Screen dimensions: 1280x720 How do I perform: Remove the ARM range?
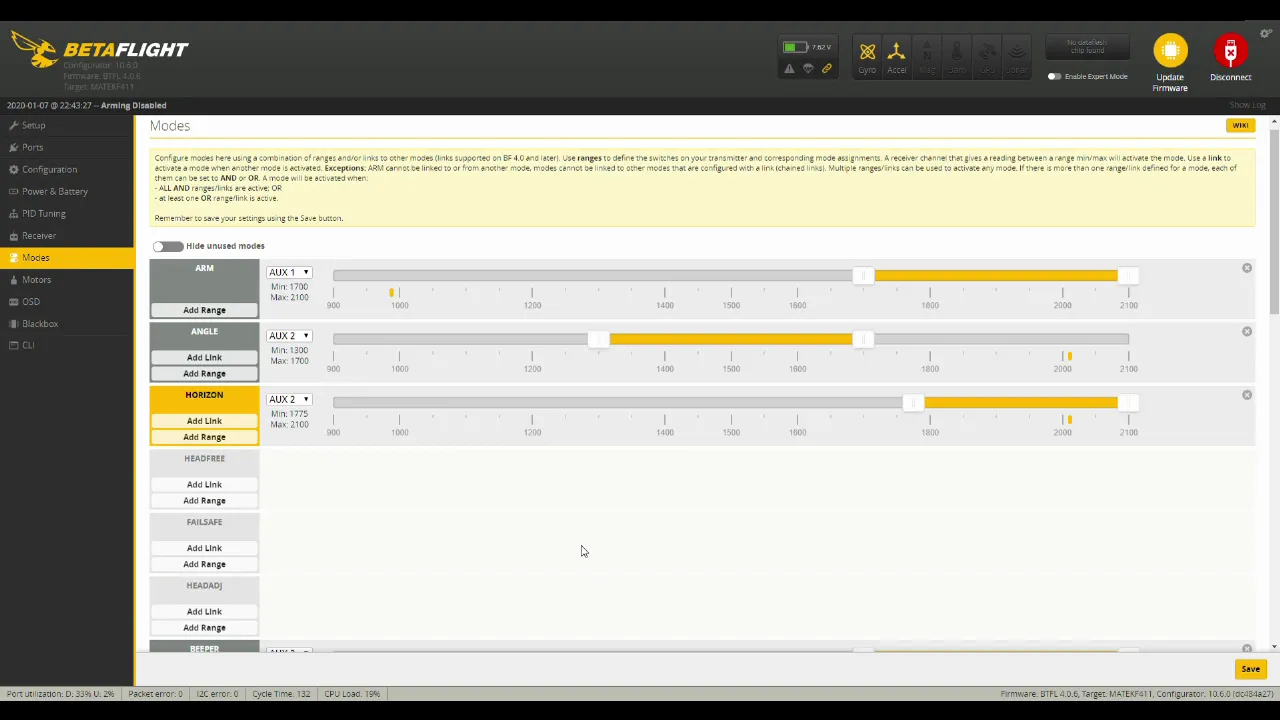pos(1247,268)
